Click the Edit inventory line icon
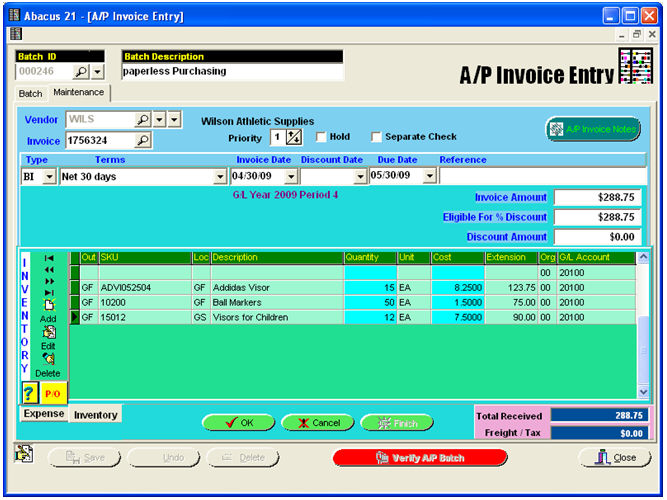Screen dimensions: 667x500 (48, 332)
